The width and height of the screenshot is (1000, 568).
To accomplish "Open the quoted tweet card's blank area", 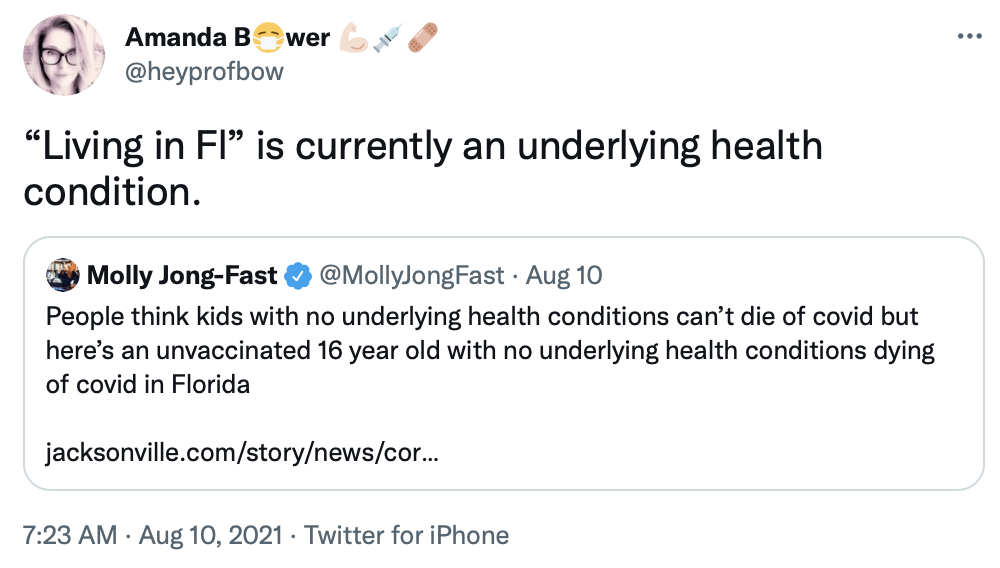I will [750, 440].
